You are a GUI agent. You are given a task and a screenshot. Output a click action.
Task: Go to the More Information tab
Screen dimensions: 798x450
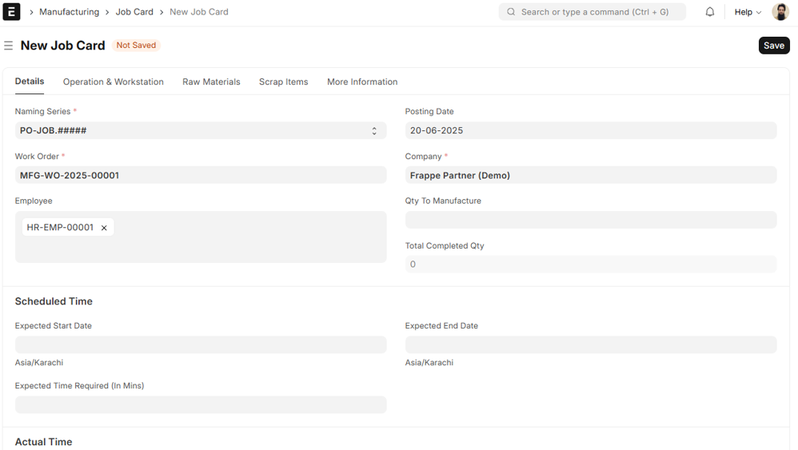pos(362,82)
